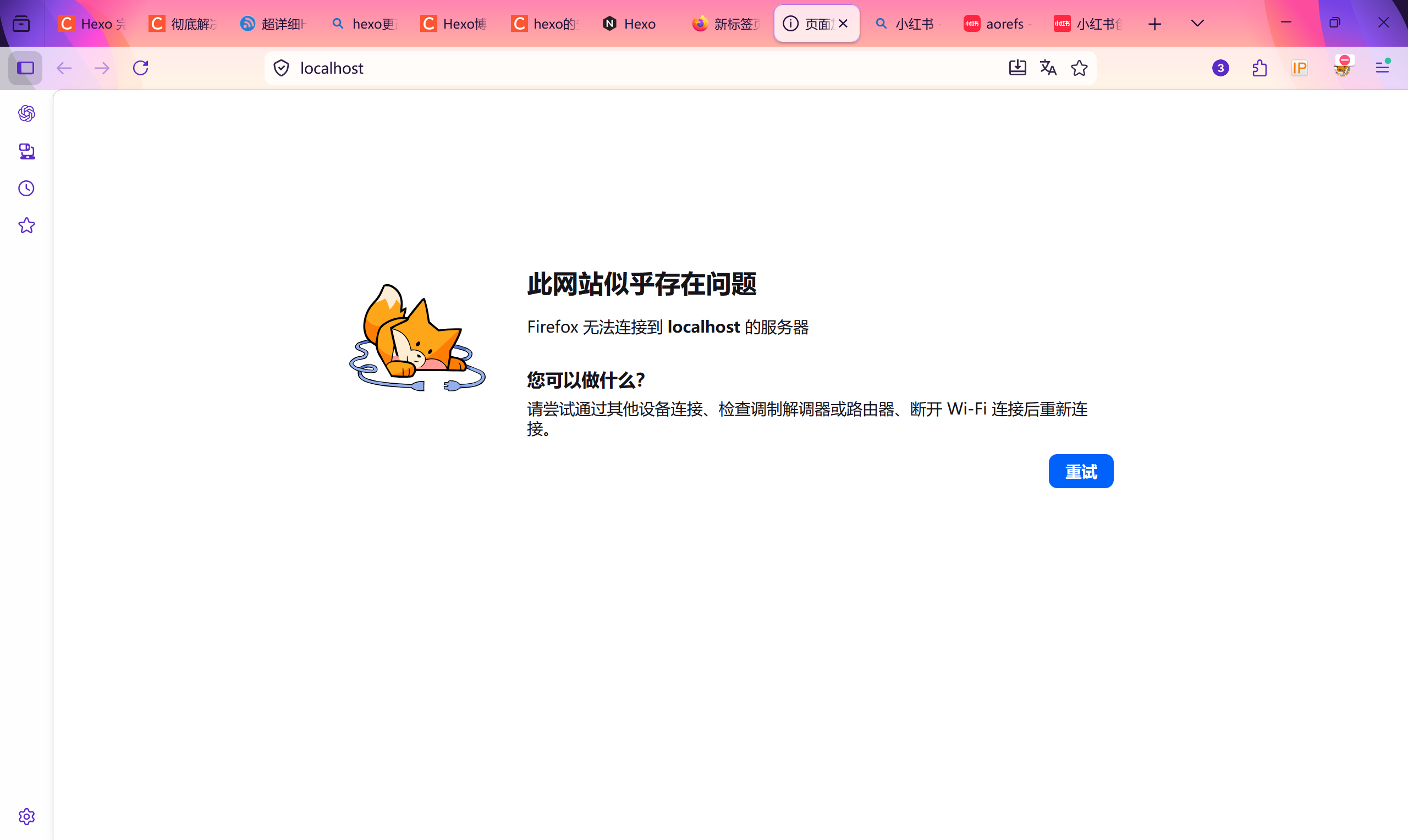The image size is (1408, 840).
Task: Click heading '此网站似乎存在问题'
Action: 642,284
